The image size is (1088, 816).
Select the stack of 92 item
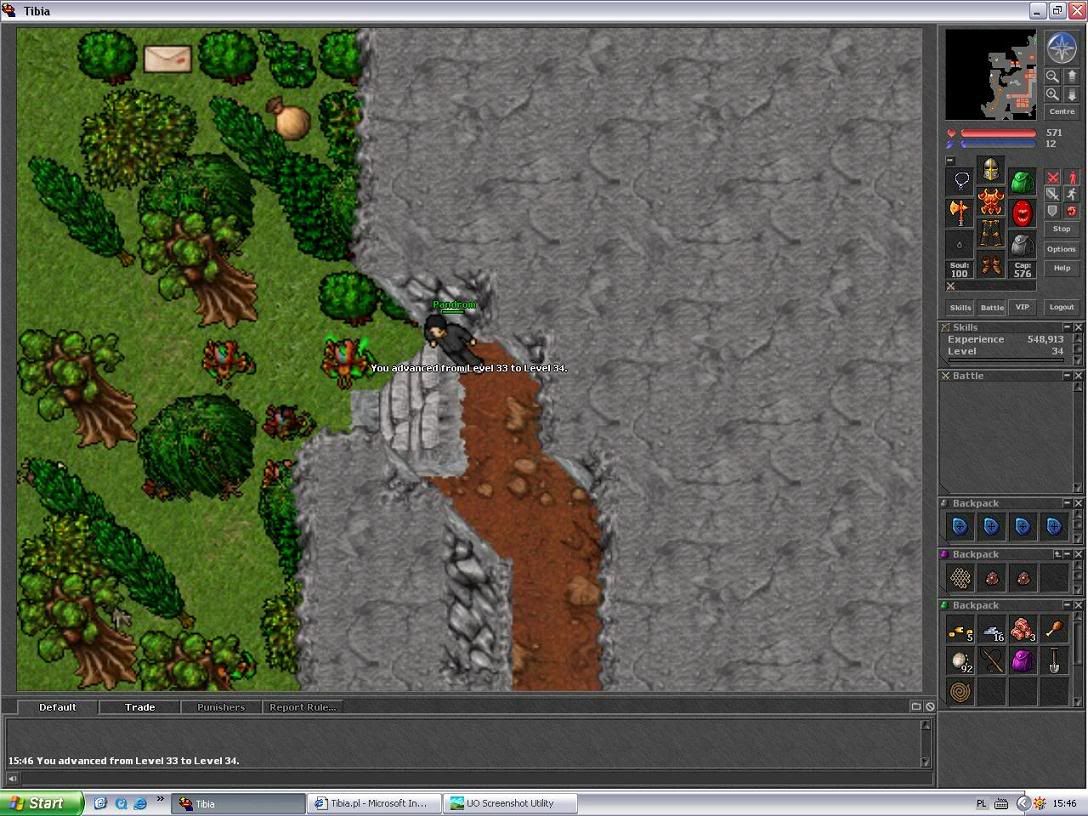[960, 661]
